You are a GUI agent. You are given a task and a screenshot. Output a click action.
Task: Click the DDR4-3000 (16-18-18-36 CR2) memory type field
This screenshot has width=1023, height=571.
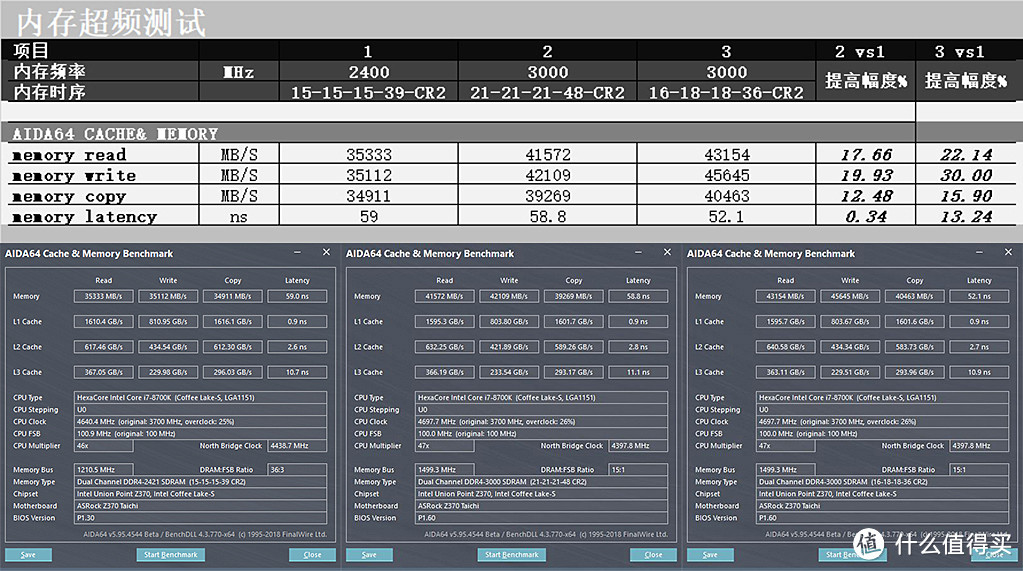[883, 482]
